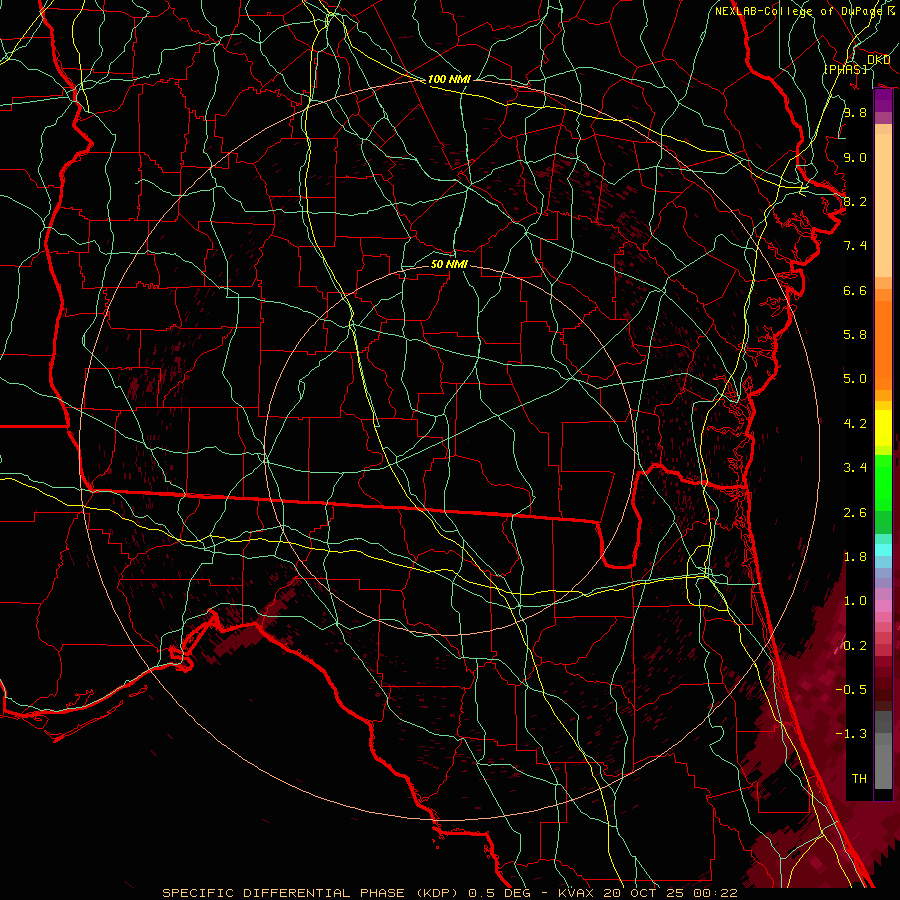
Task: Click the 2.6 scale value
Action: 855,513
